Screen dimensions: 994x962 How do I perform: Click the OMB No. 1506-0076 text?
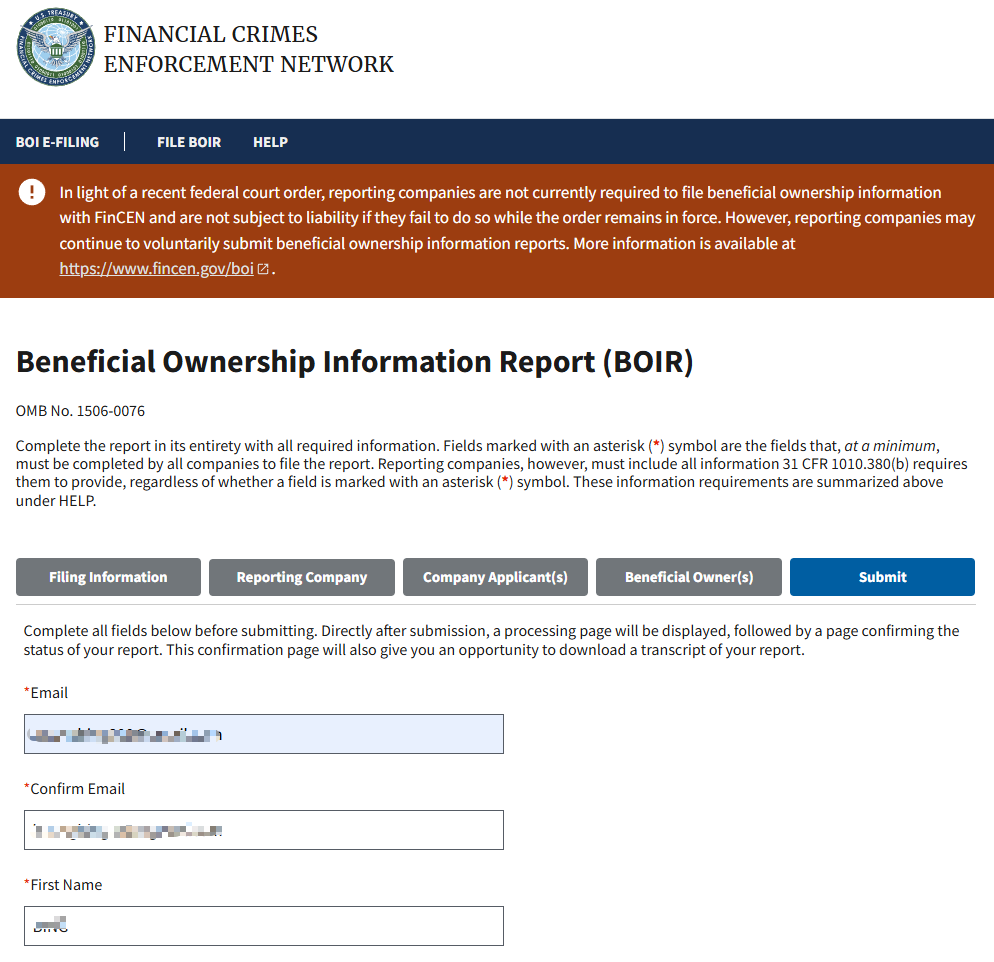coord(80,411)
